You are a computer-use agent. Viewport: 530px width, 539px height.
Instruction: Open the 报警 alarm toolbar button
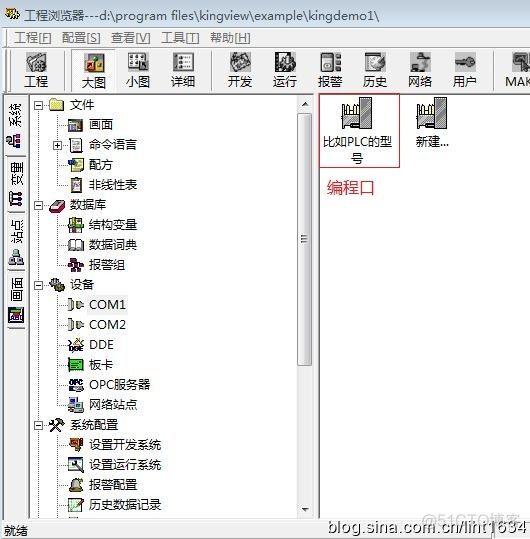330,70
